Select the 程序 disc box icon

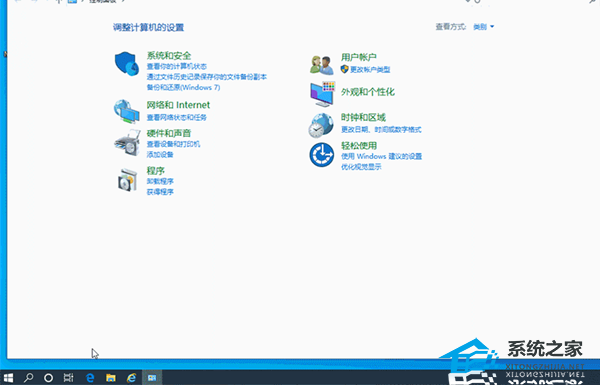(x=127, y=179)
